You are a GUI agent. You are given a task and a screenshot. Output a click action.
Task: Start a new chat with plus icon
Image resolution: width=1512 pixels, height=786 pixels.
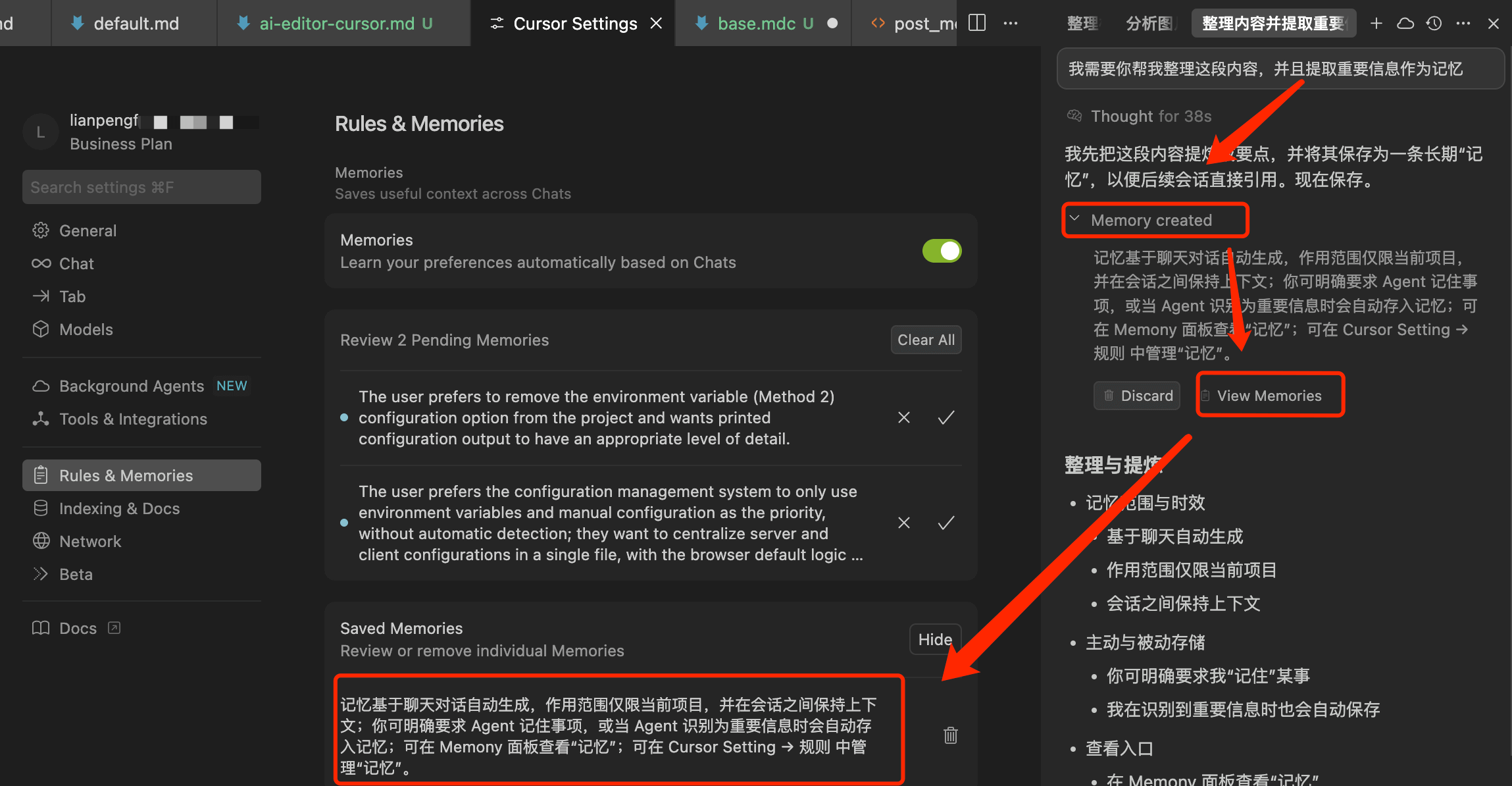(1376, 23)
